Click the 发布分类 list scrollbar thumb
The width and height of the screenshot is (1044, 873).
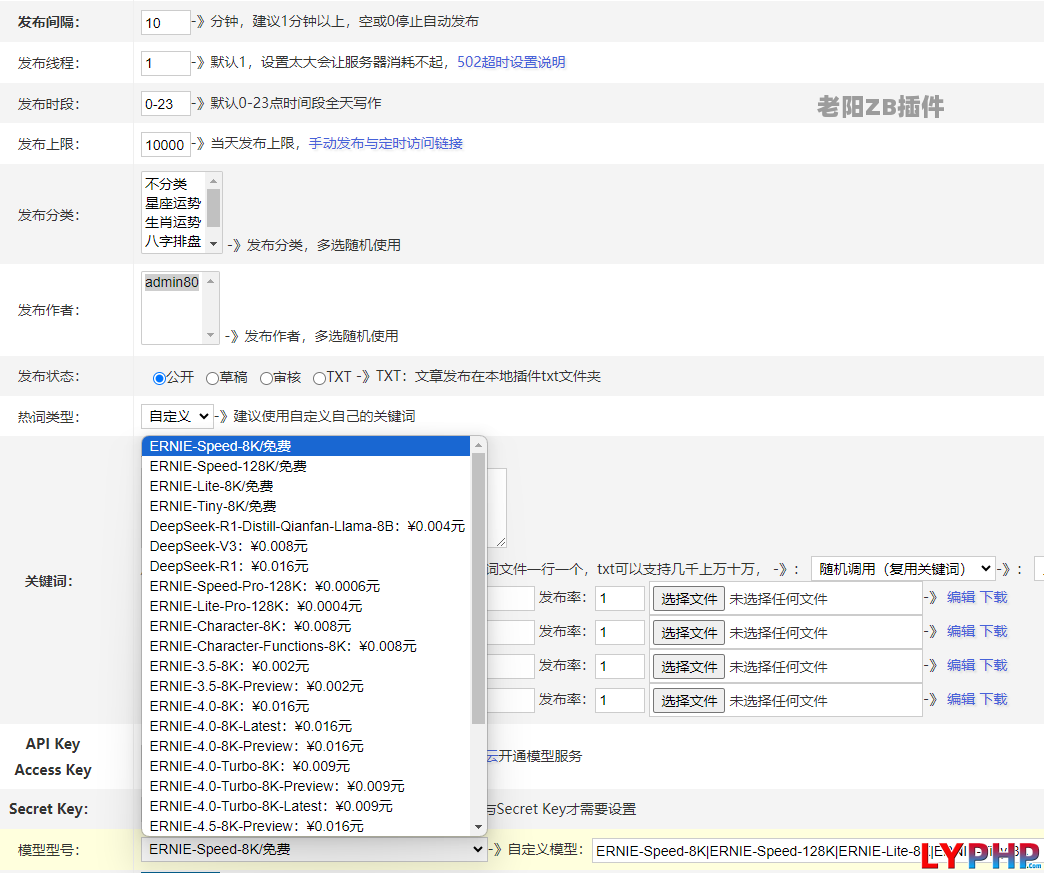click(213, 208)
